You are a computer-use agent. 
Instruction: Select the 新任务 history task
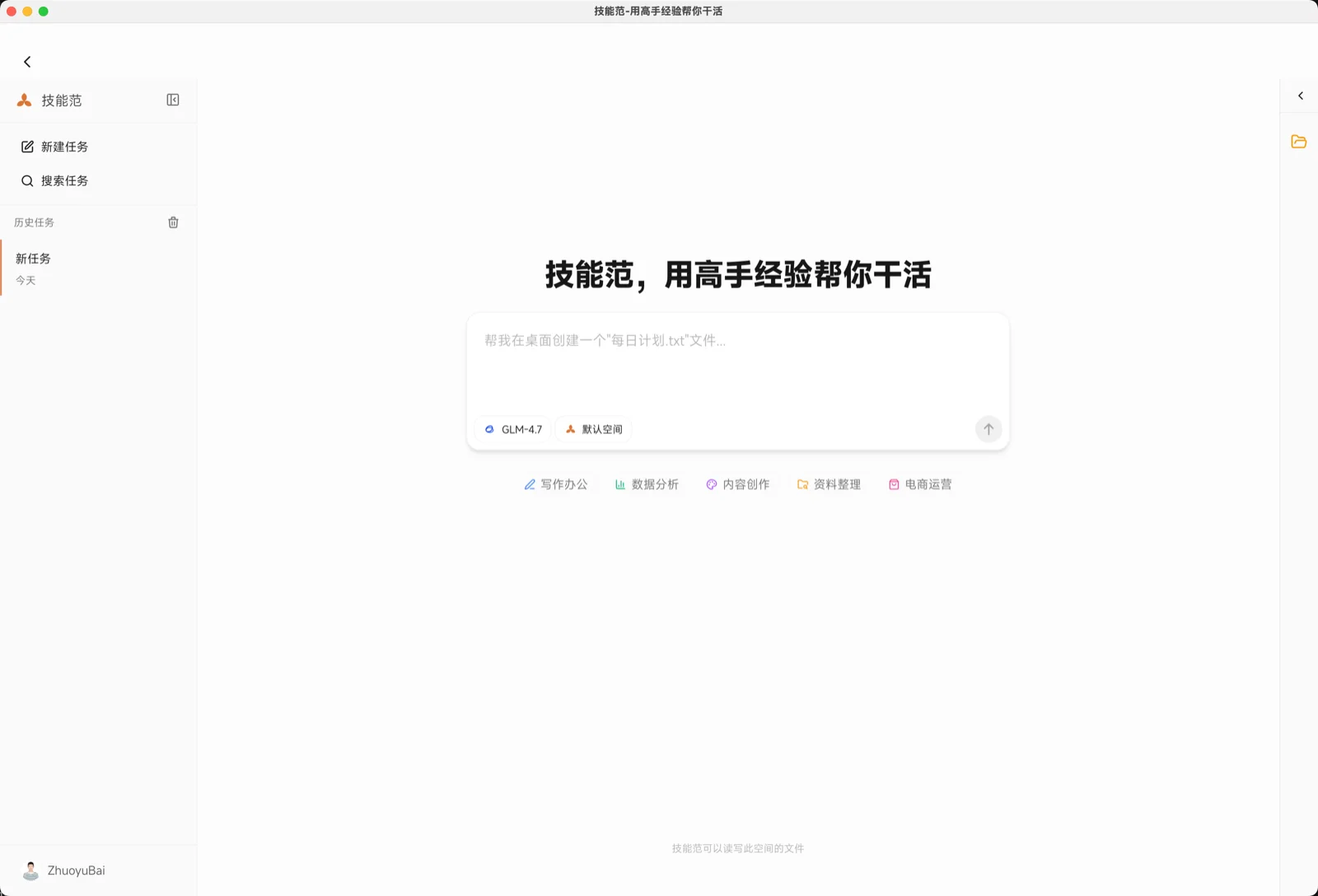(33, 259)
